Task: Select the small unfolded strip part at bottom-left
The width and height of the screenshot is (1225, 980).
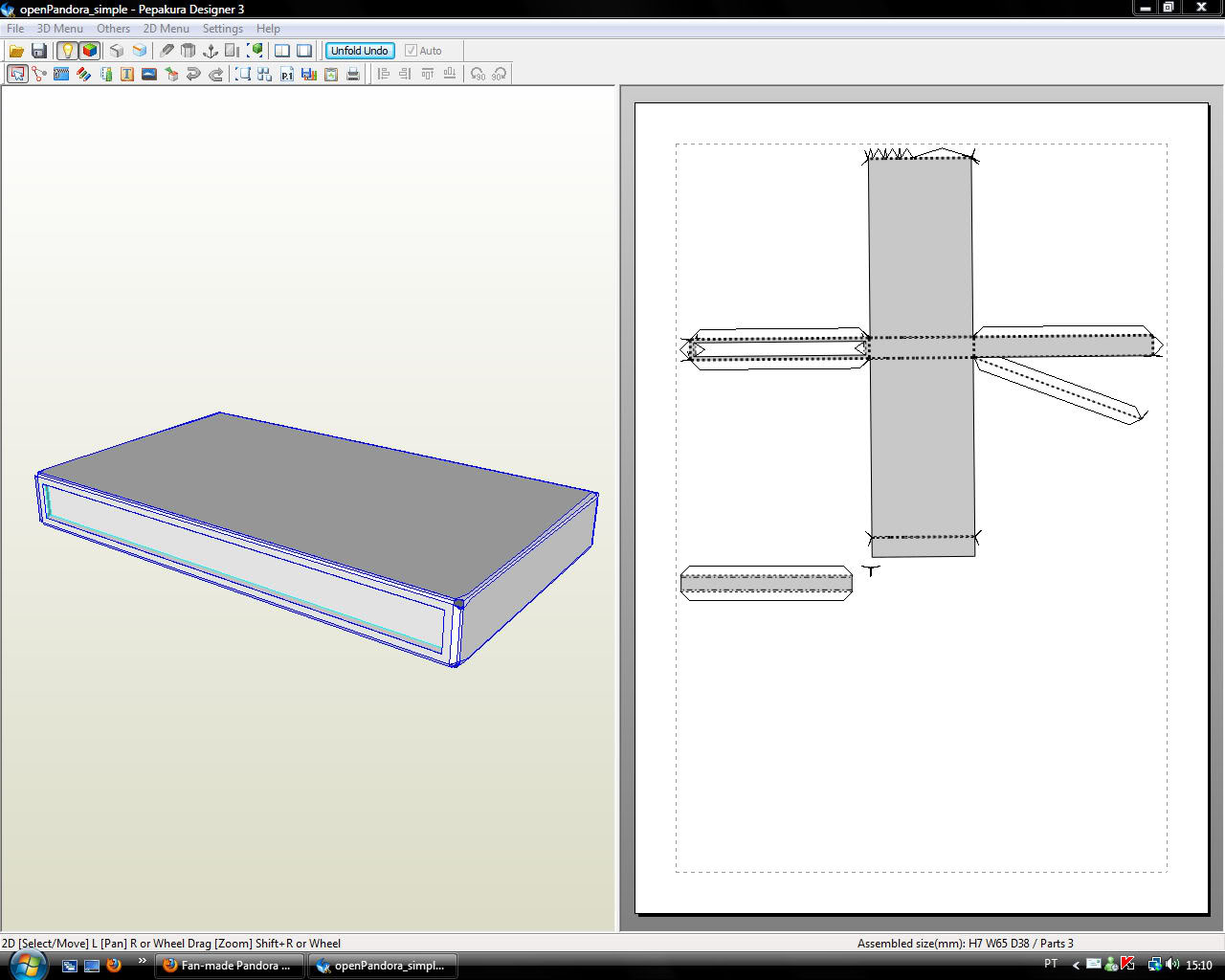Action: point(766,583)
